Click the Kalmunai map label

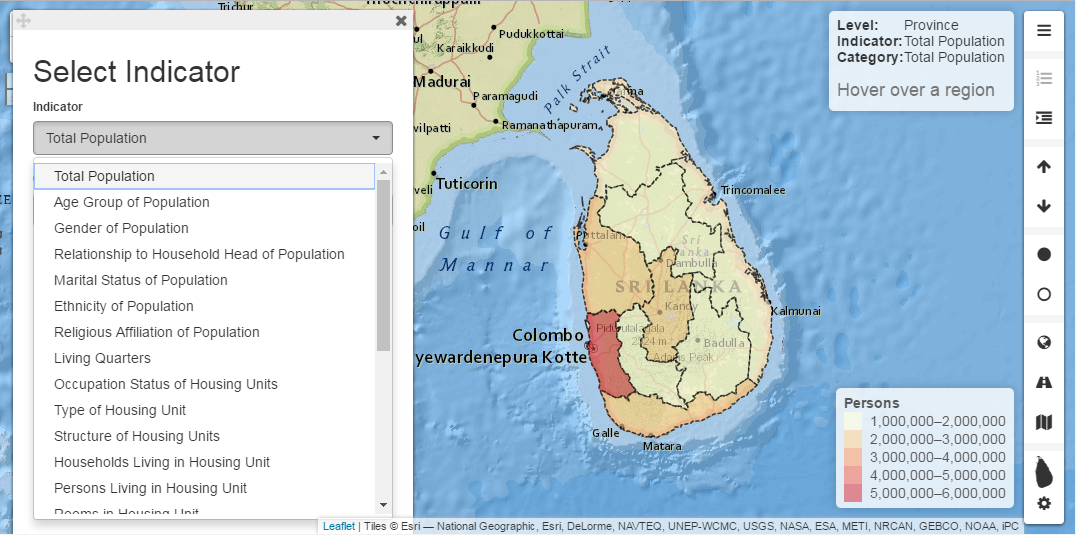(x=796, y=311)
